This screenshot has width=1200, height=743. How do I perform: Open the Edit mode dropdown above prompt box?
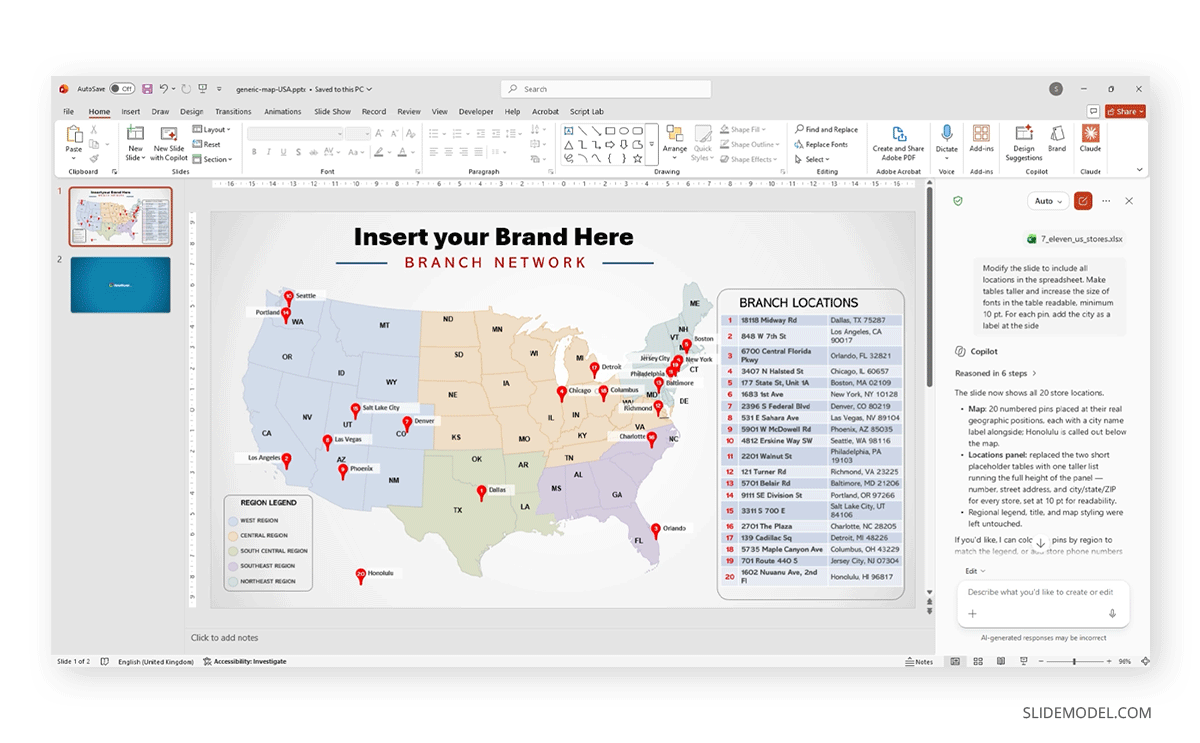pyautogui.click(x=975, y=571)
